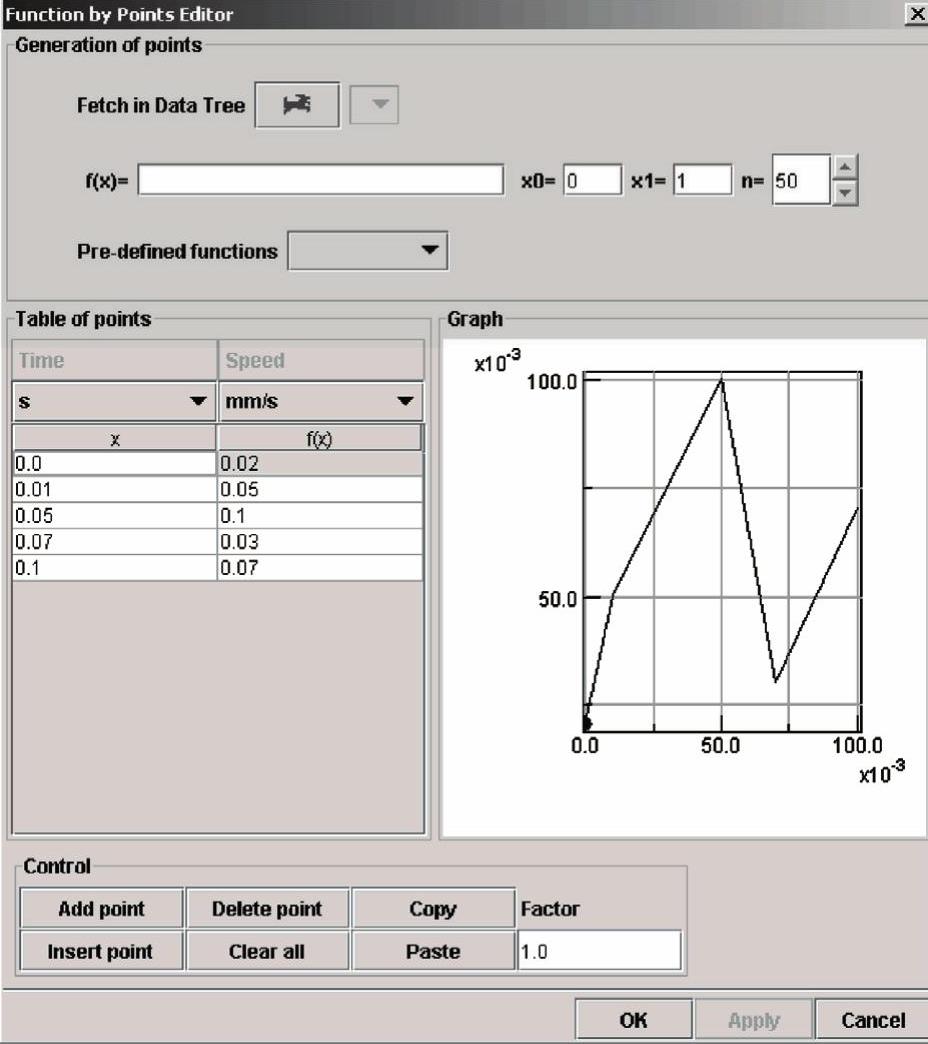The image size is (928, 1044).
Task: Confirm the dialog with the OK button
Action: [633, 1020]
